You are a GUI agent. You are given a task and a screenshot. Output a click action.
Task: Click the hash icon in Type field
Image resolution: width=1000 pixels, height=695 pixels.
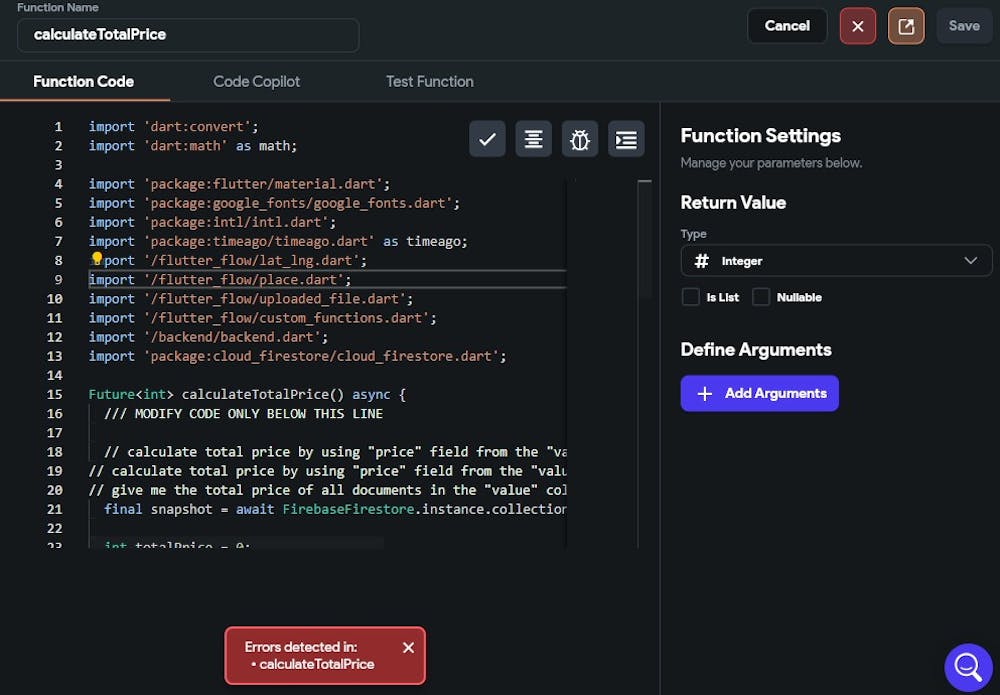click(x=702, y=261)
